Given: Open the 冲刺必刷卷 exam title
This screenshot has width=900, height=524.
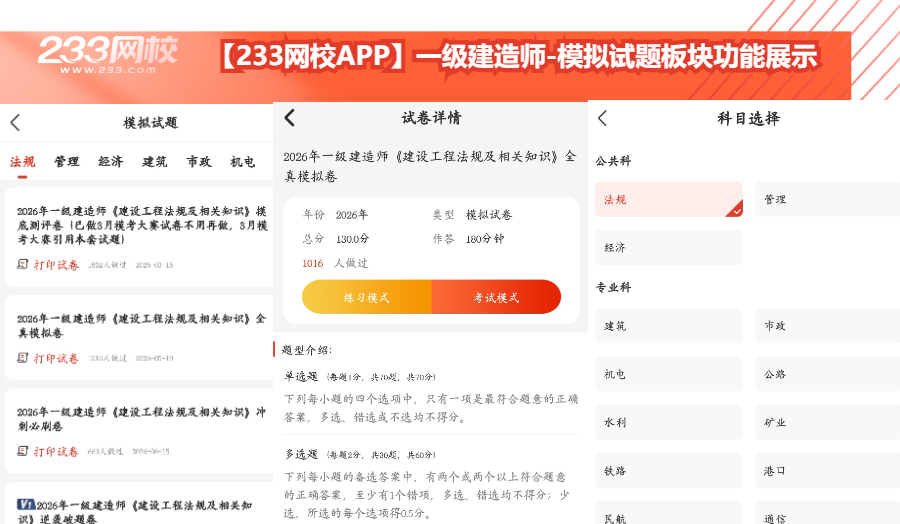Looking at the screenshot, I should [141, 419].
